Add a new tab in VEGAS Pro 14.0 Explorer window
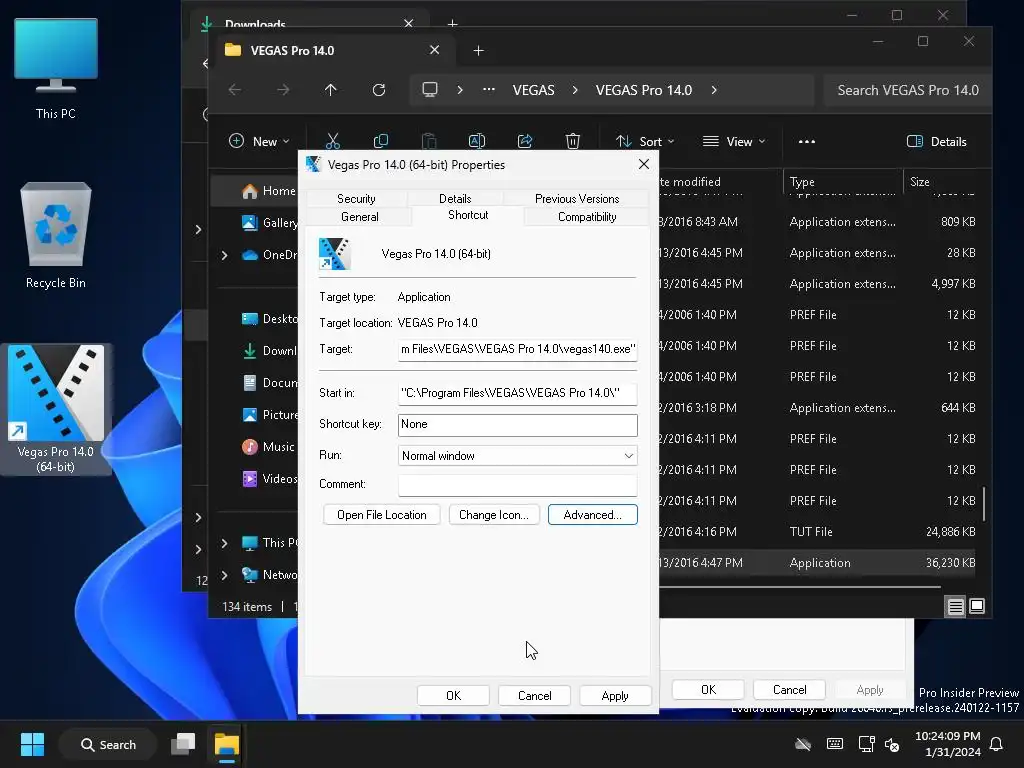The height and width of the screenshot is (768, 1024). pyautogui.click(x=479, y=50)
